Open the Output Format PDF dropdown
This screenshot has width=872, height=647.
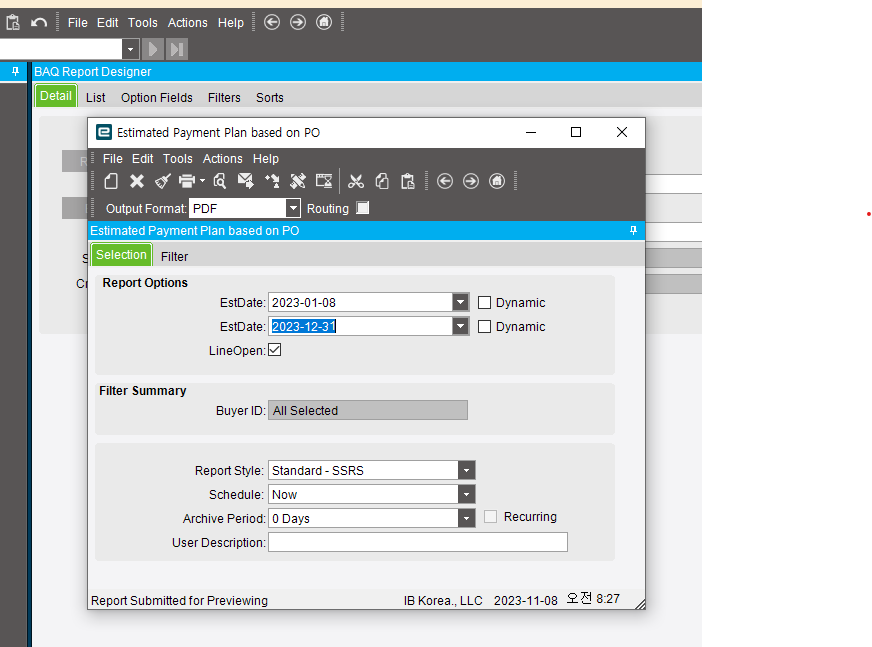(293, 209)
